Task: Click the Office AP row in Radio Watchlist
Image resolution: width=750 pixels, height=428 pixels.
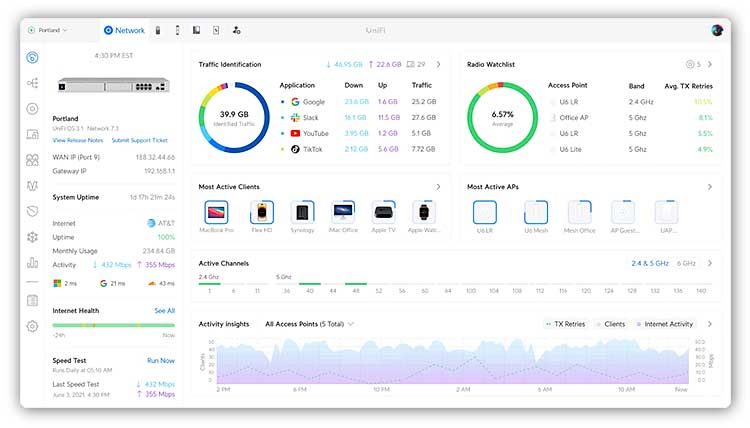Action: [631, 118]
